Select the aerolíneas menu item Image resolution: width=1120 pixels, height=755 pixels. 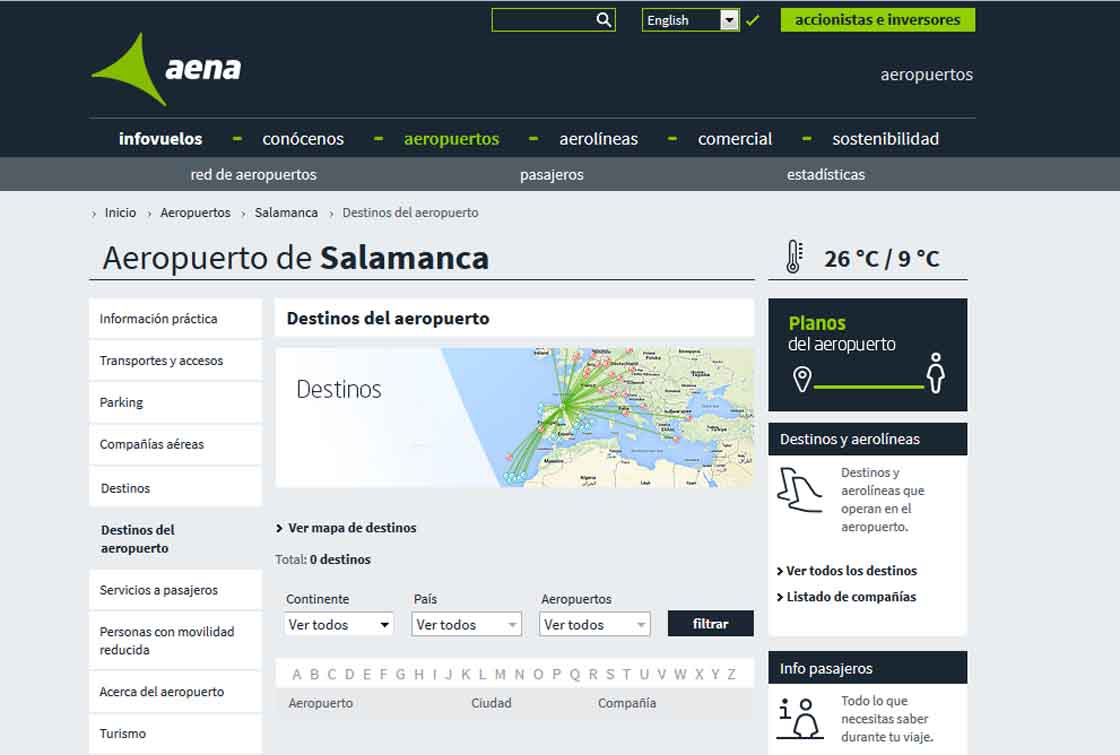(x=598, y=139)
